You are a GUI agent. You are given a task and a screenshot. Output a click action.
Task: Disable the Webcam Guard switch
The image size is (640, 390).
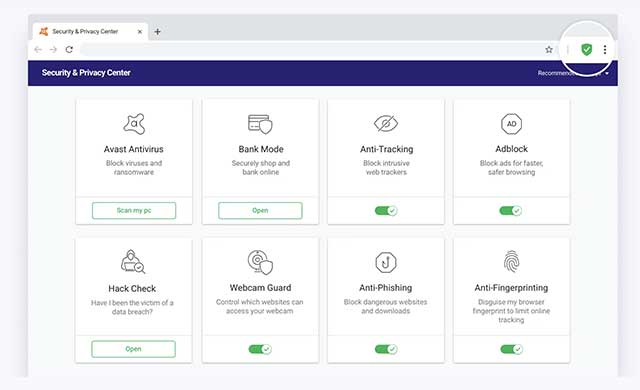(260, 349)
